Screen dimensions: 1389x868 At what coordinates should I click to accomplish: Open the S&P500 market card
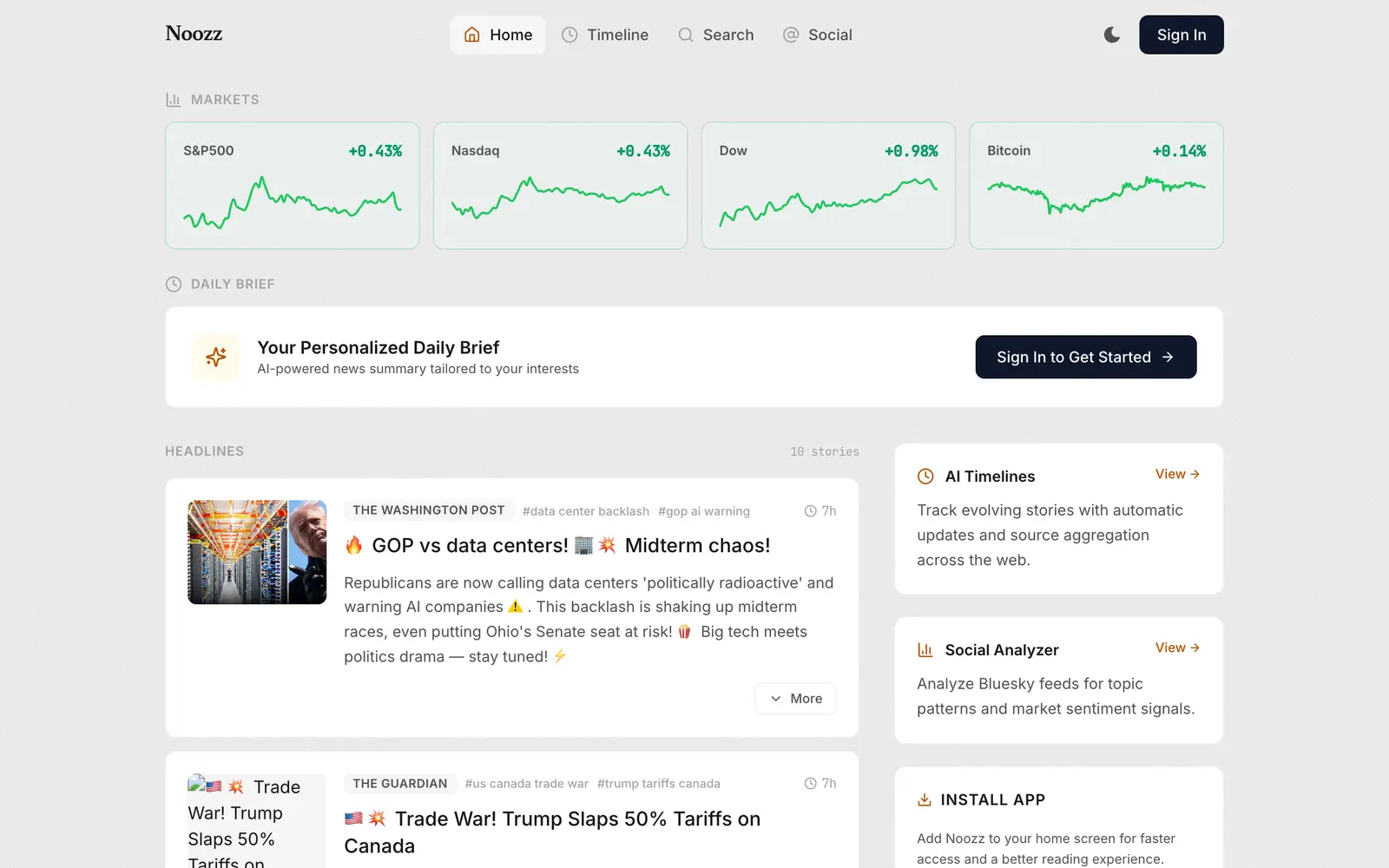(x=293, y=186)
